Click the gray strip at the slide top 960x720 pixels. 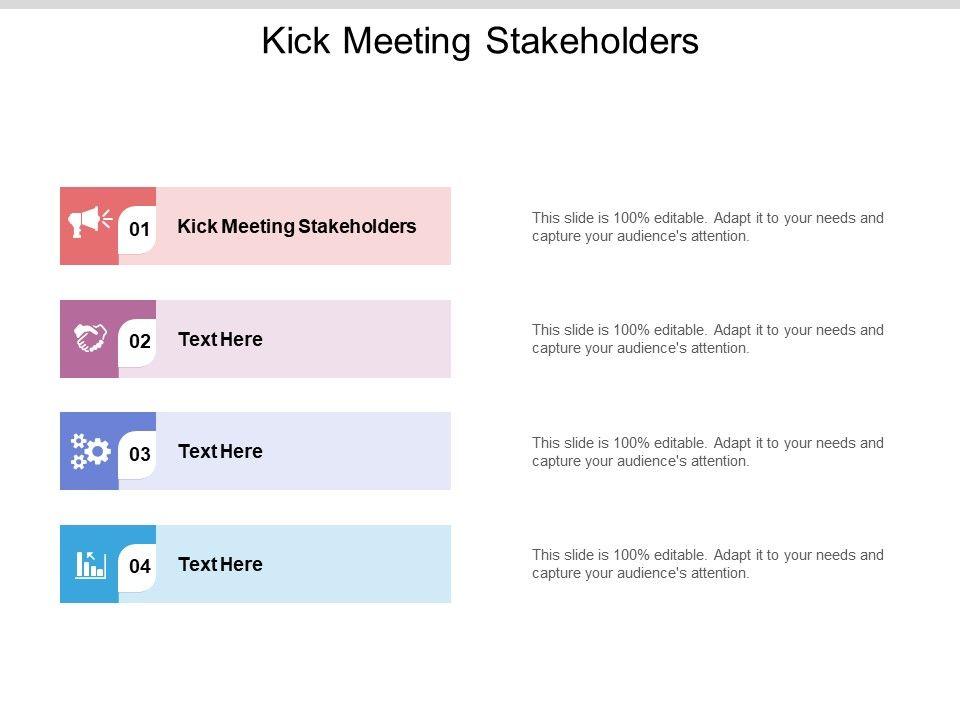[480, 4]
